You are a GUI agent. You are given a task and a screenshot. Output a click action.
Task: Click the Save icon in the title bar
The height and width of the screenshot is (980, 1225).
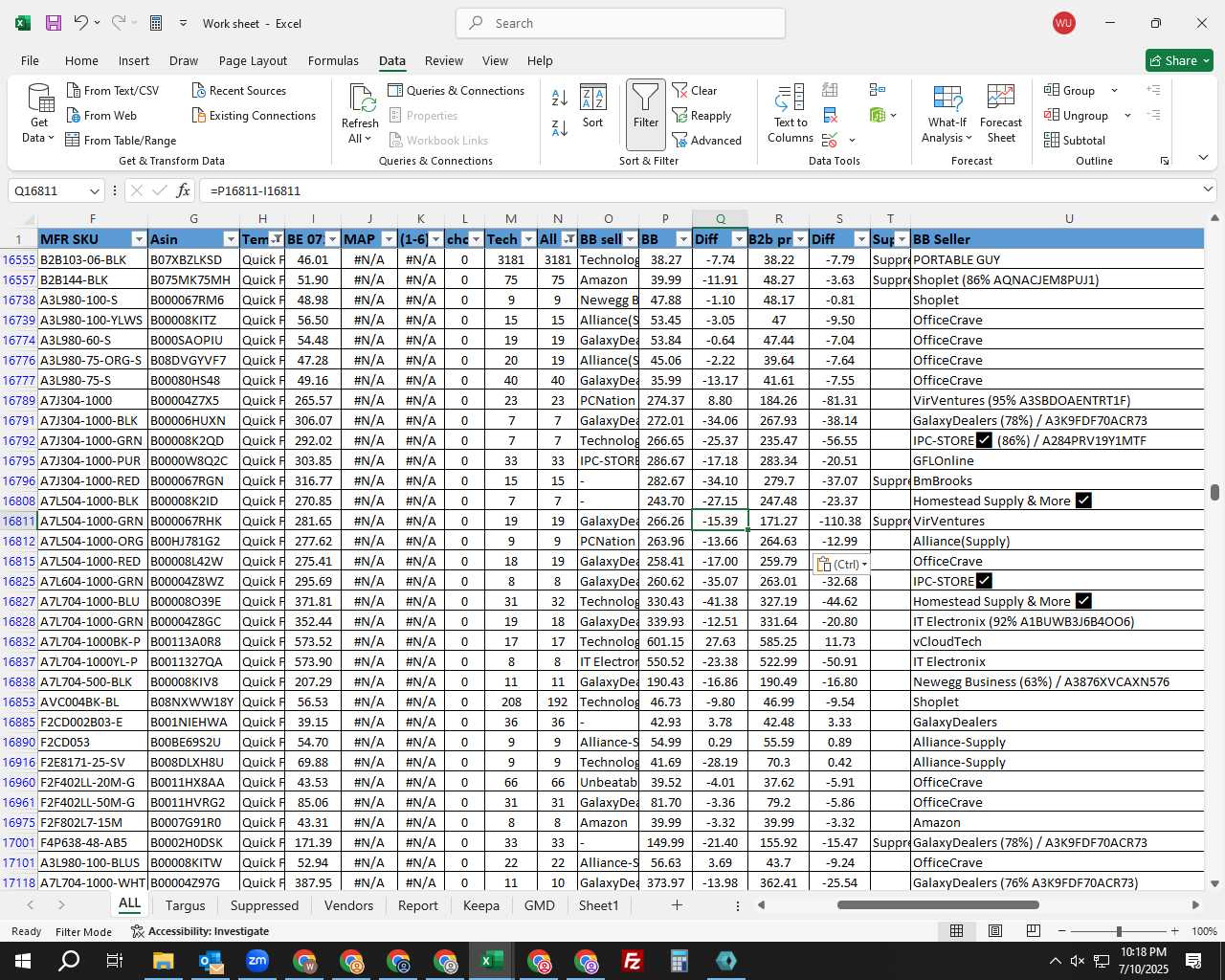[54, 23]
